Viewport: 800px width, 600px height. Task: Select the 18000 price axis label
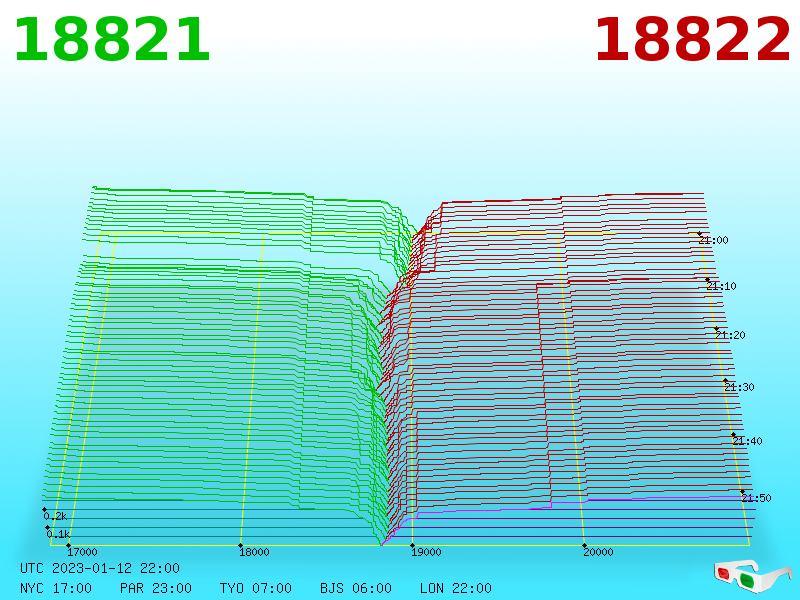254,552
